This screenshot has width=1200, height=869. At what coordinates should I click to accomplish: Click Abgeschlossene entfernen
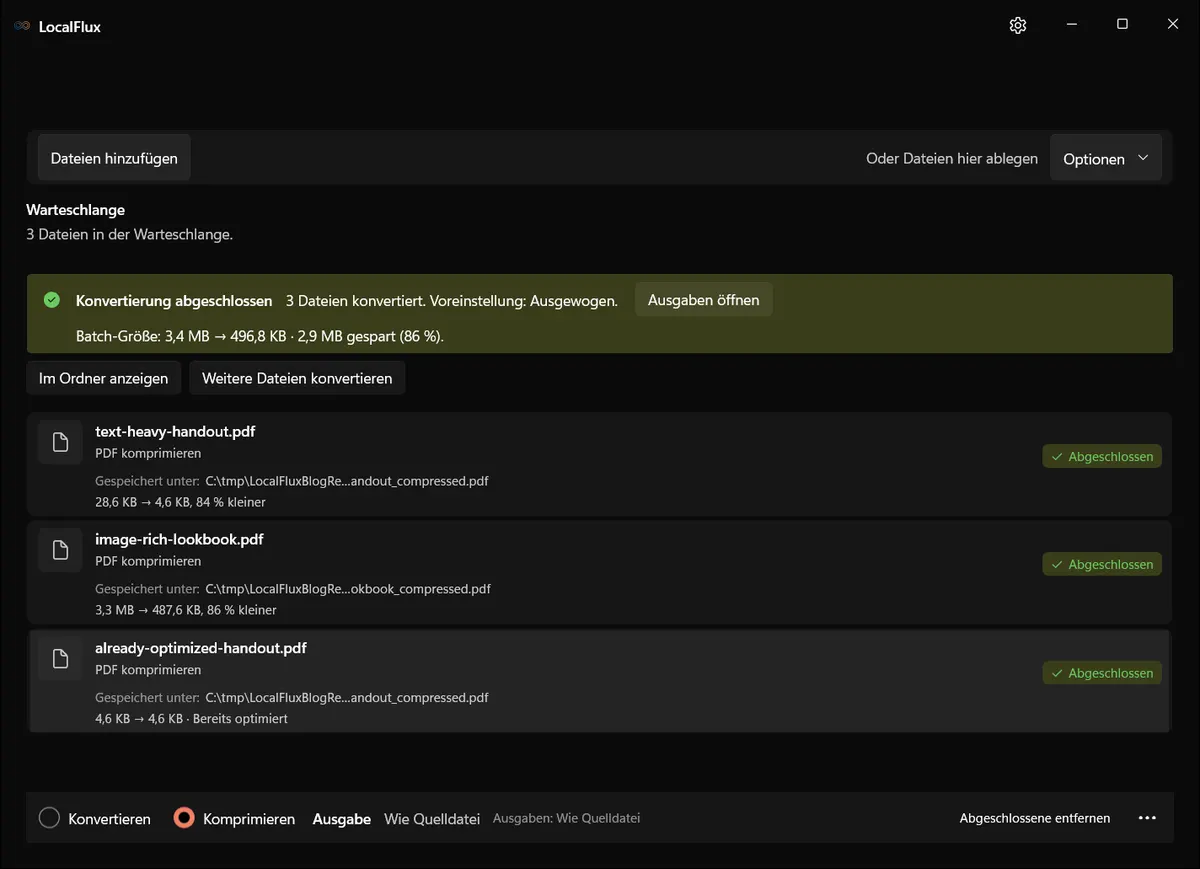pos(1035,818)
